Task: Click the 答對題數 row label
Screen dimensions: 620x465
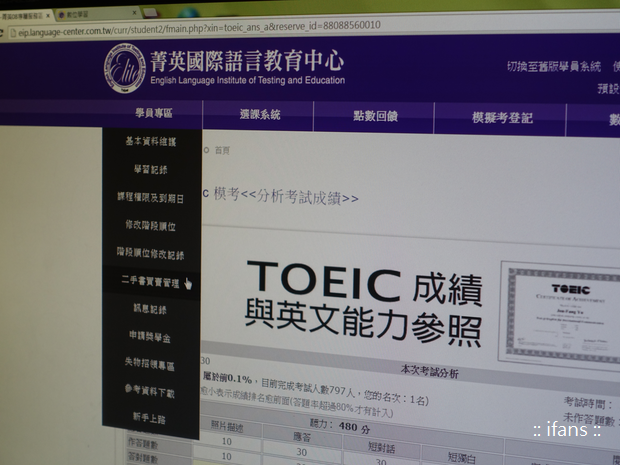Action: click(x=143, y=458)
